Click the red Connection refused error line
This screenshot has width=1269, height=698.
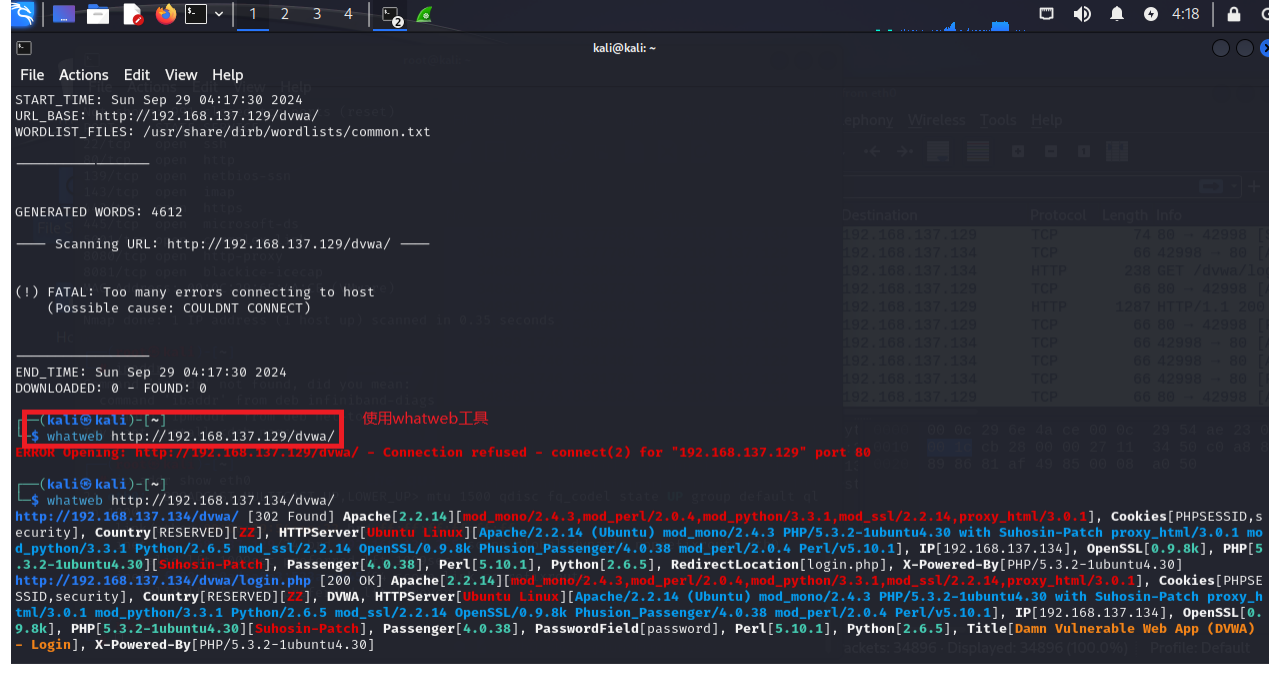coord(443,452)
